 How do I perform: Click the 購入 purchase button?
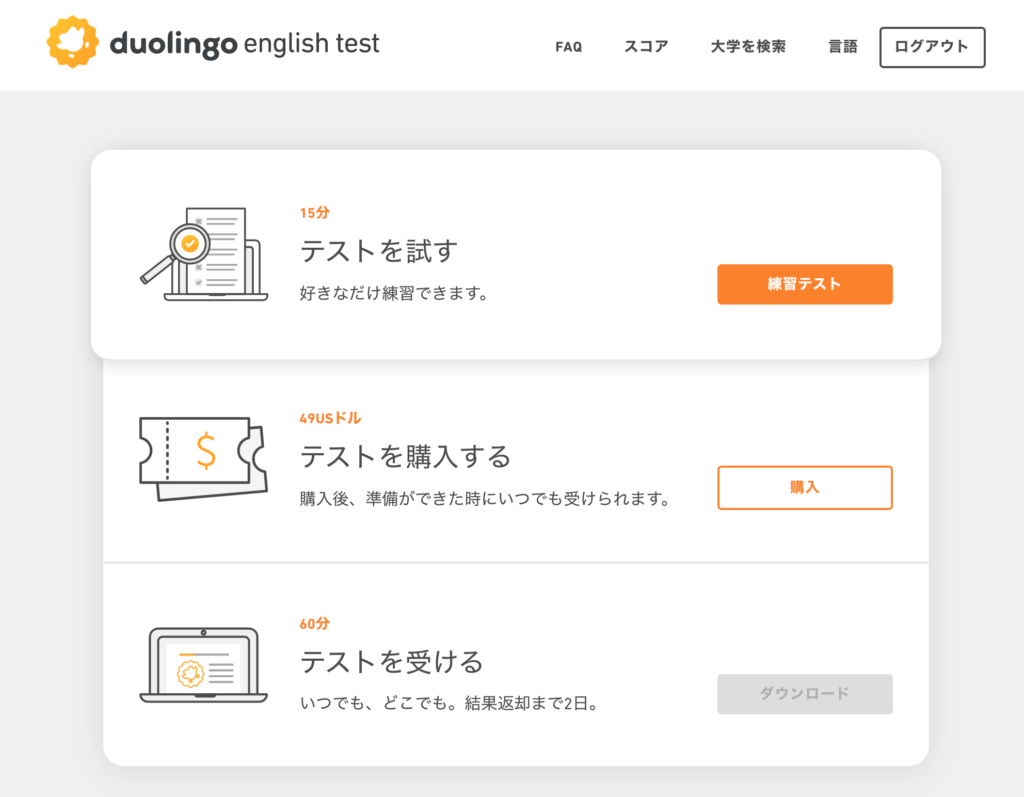(805, 487)
